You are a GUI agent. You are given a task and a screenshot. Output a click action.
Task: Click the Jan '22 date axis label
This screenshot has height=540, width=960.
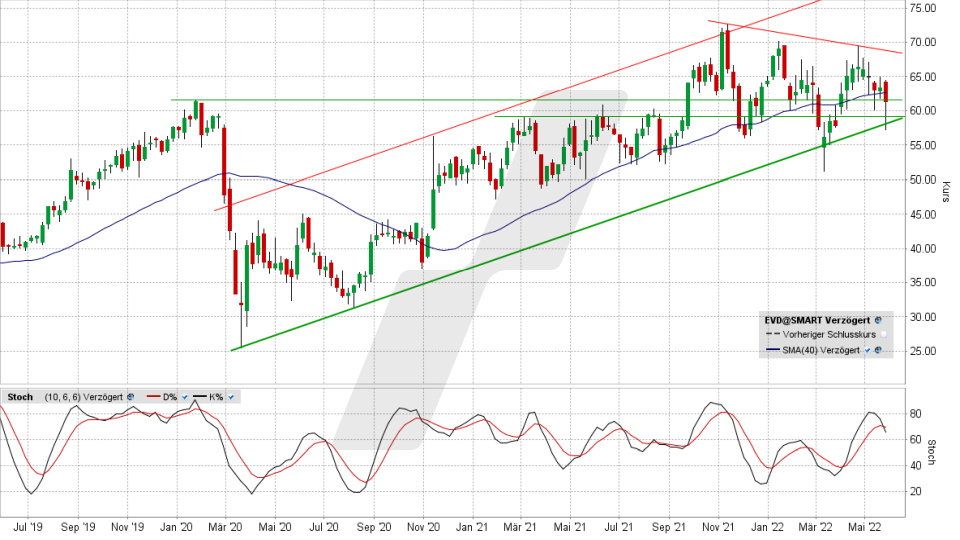pyautogui.click(x=767, y=527)
